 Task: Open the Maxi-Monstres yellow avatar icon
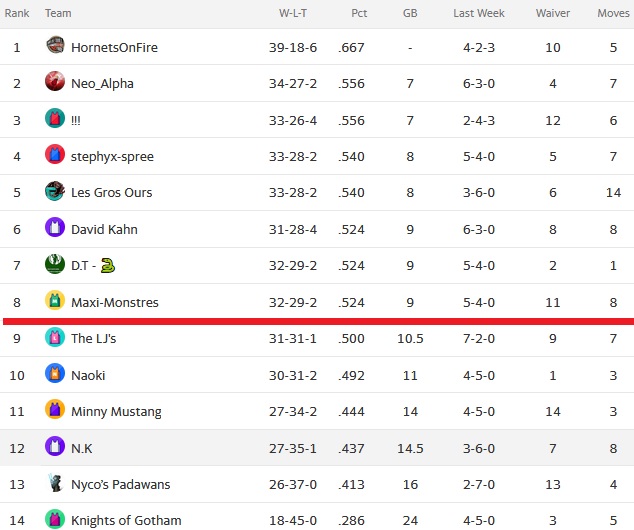click(55, 300)
